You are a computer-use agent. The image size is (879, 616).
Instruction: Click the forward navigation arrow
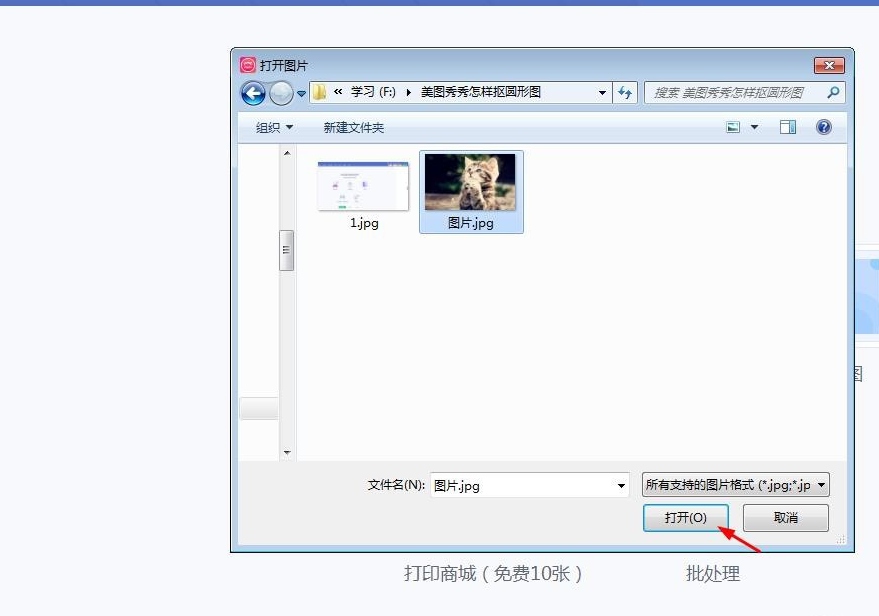pos(281,92)
